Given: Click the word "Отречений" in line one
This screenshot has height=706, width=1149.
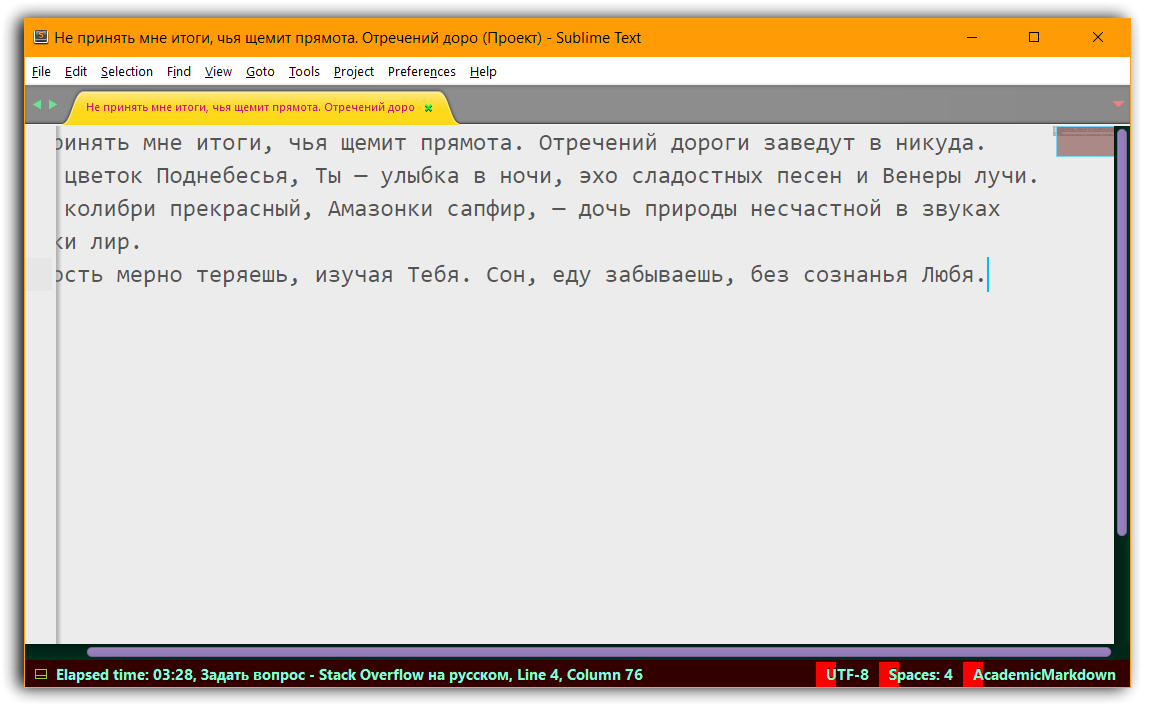Looking at the screenshot, I should click(x=598, y=143).
